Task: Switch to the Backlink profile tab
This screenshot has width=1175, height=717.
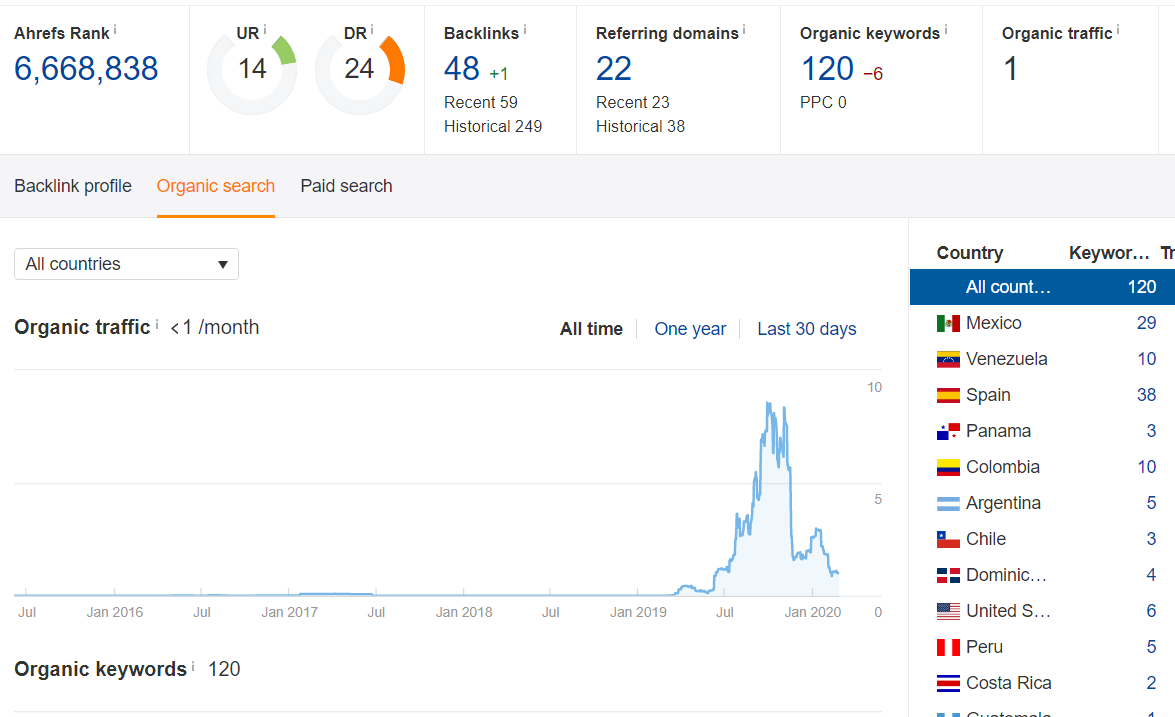Action: (73, 186)
